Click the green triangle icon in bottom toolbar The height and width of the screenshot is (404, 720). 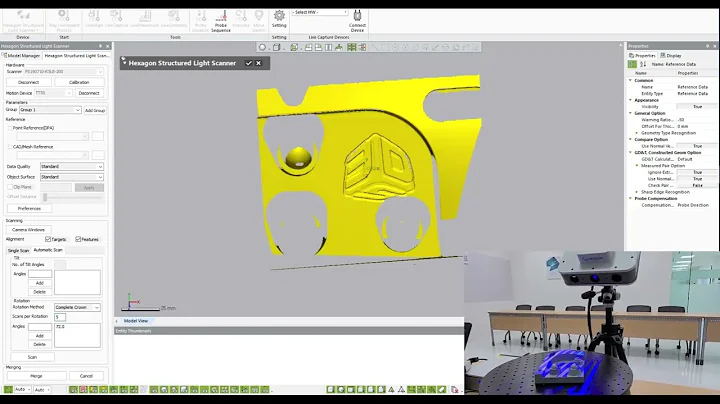pos(391,389)
